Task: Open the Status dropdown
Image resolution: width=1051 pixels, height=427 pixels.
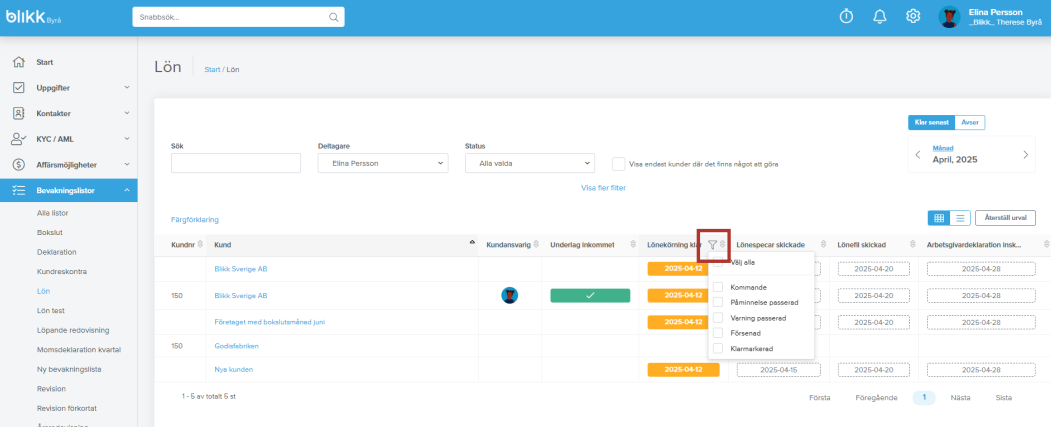Action: (x=530, y=163)
